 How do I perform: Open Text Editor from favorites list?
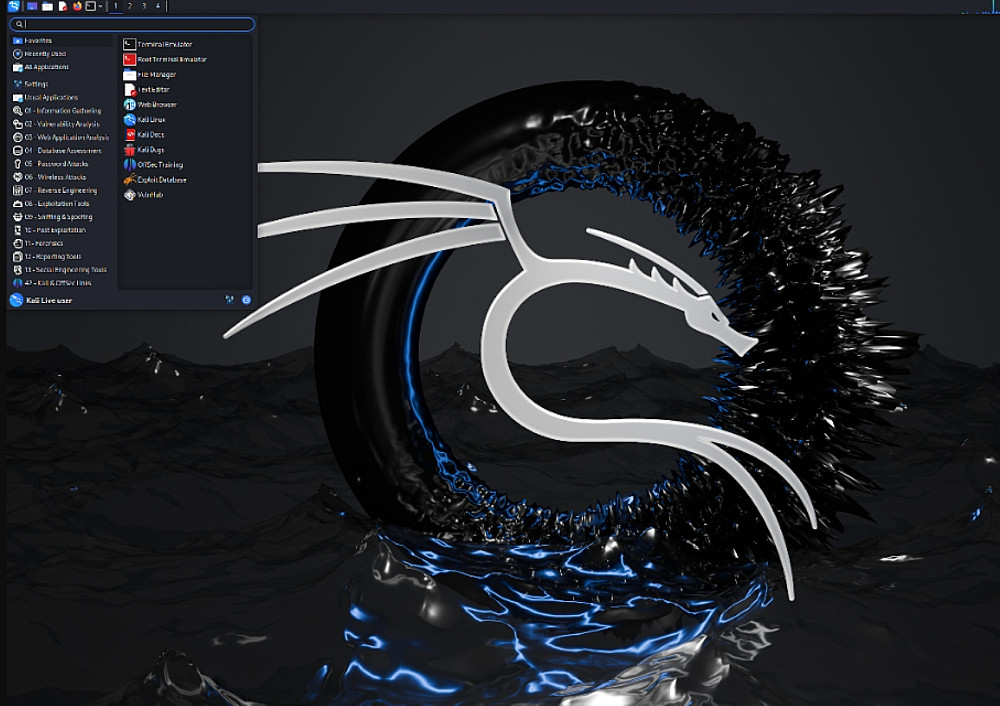click(x=185, y=90)
